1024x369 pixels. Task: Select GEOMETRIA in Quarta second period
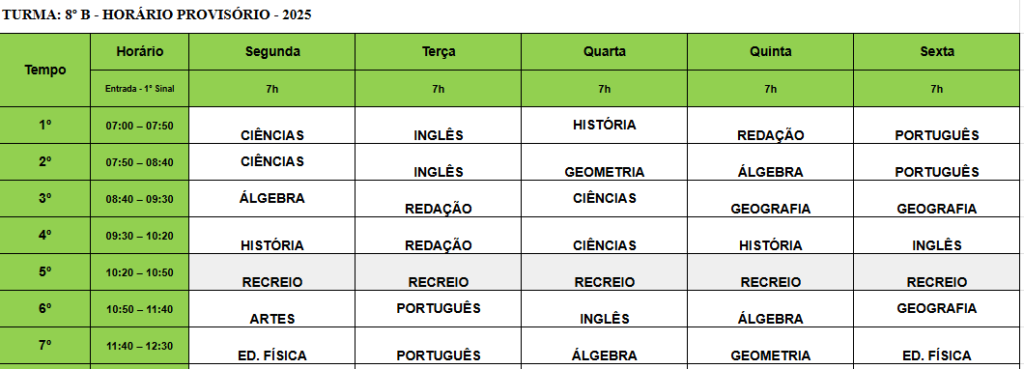pos(604,172)
